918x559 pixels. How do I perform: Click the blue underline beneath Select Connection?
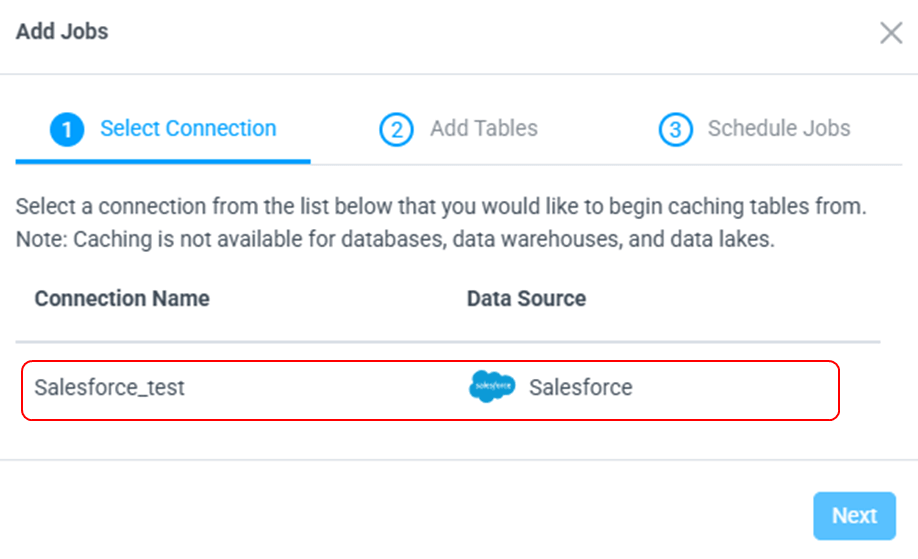[x=163, y=161]
